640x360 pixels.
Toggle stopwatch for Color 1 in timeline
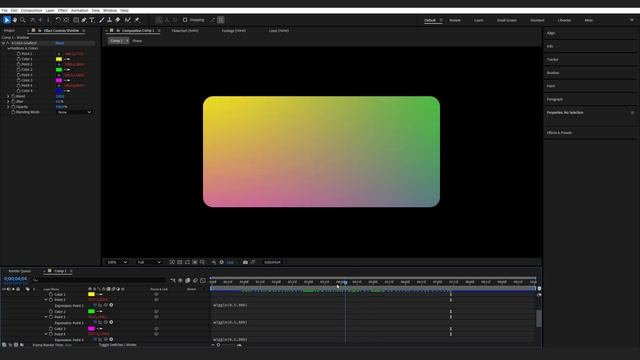pyautogui.click(x=51, y=294)
